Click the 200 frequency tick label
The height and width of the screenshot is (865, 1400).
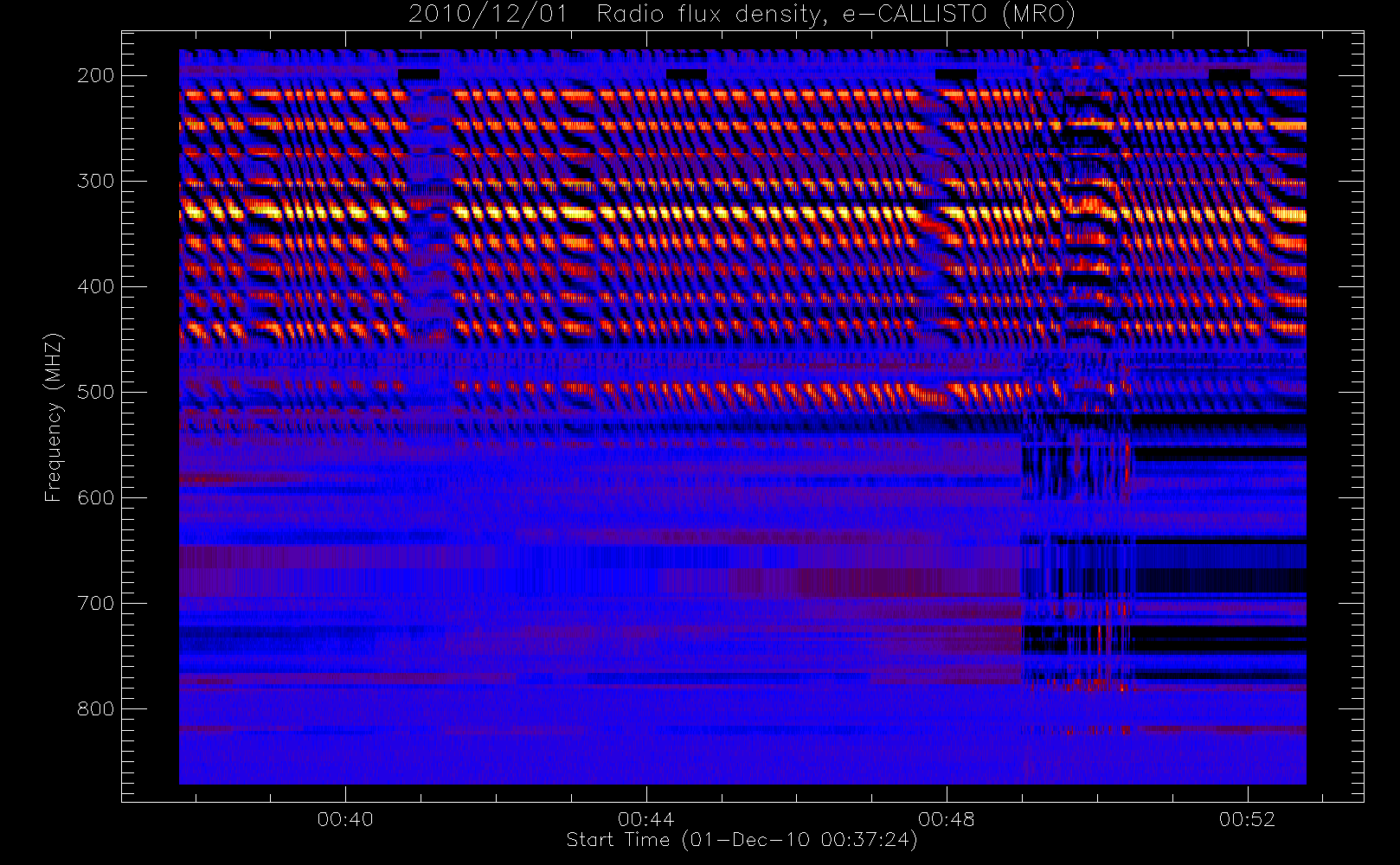(x=95, y=75)
